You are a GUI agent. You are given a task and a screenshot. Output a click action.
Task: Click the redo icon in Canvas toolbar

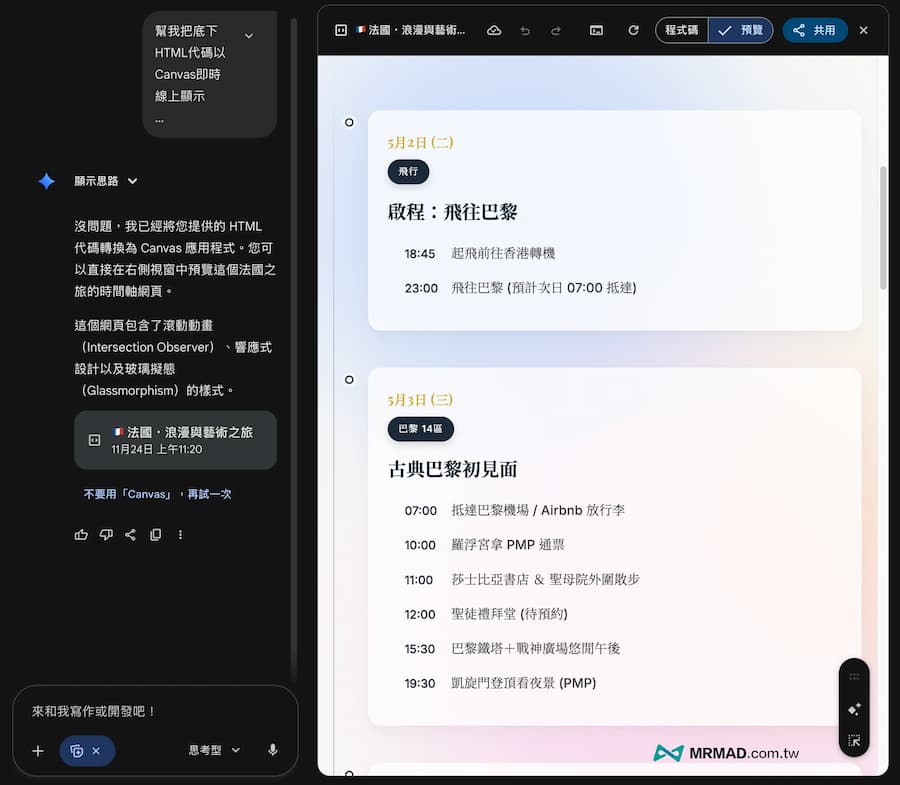coord(555,30)
